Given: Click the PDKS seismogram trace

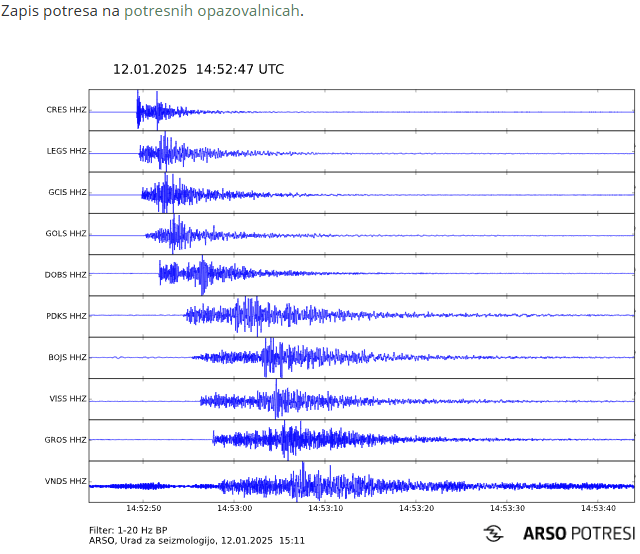Looking at the screenshot, I should point(362,316).
